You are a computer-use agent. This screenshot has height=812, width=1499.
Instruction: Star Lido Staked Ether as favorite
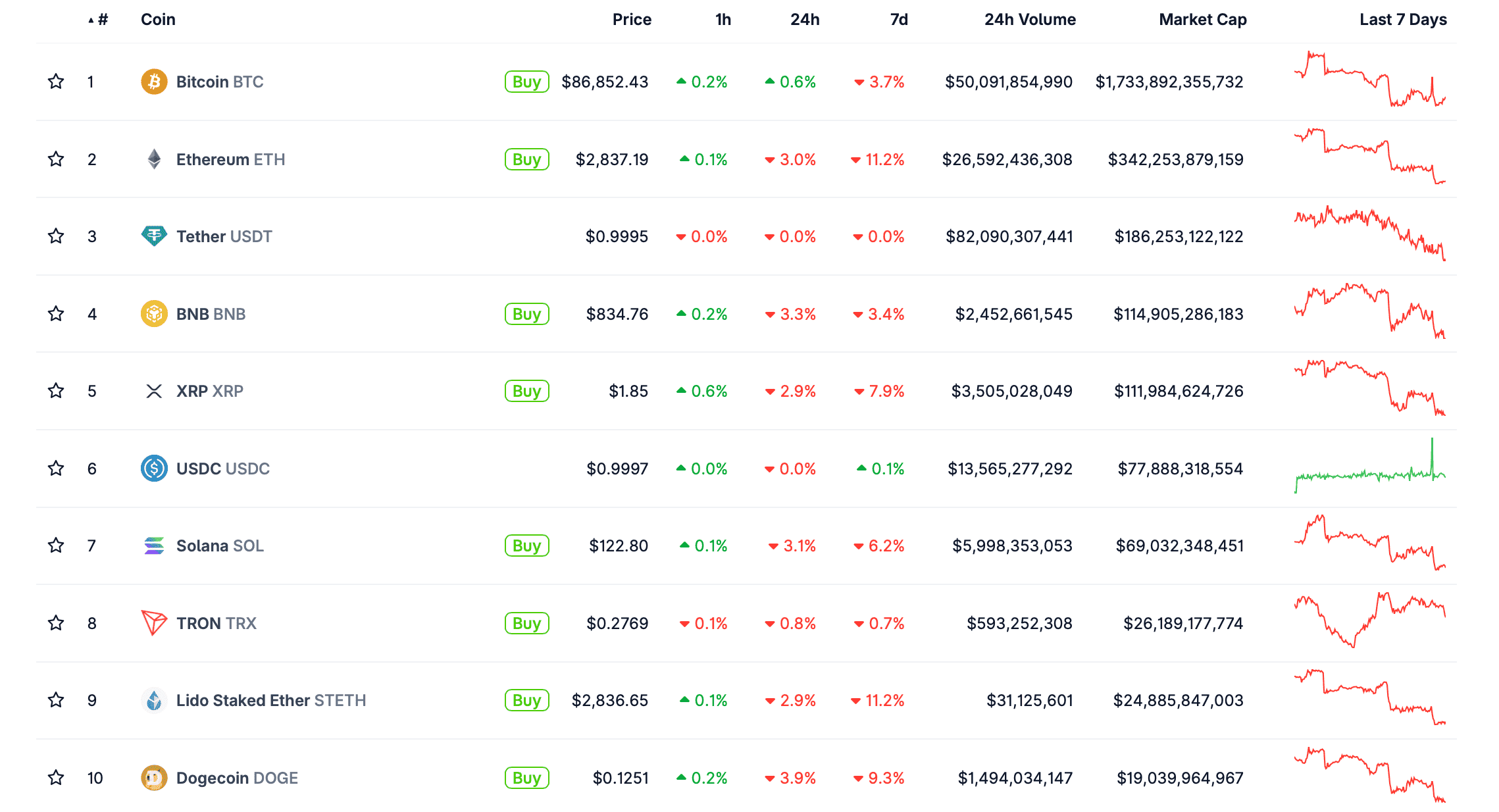click(56, 700)
